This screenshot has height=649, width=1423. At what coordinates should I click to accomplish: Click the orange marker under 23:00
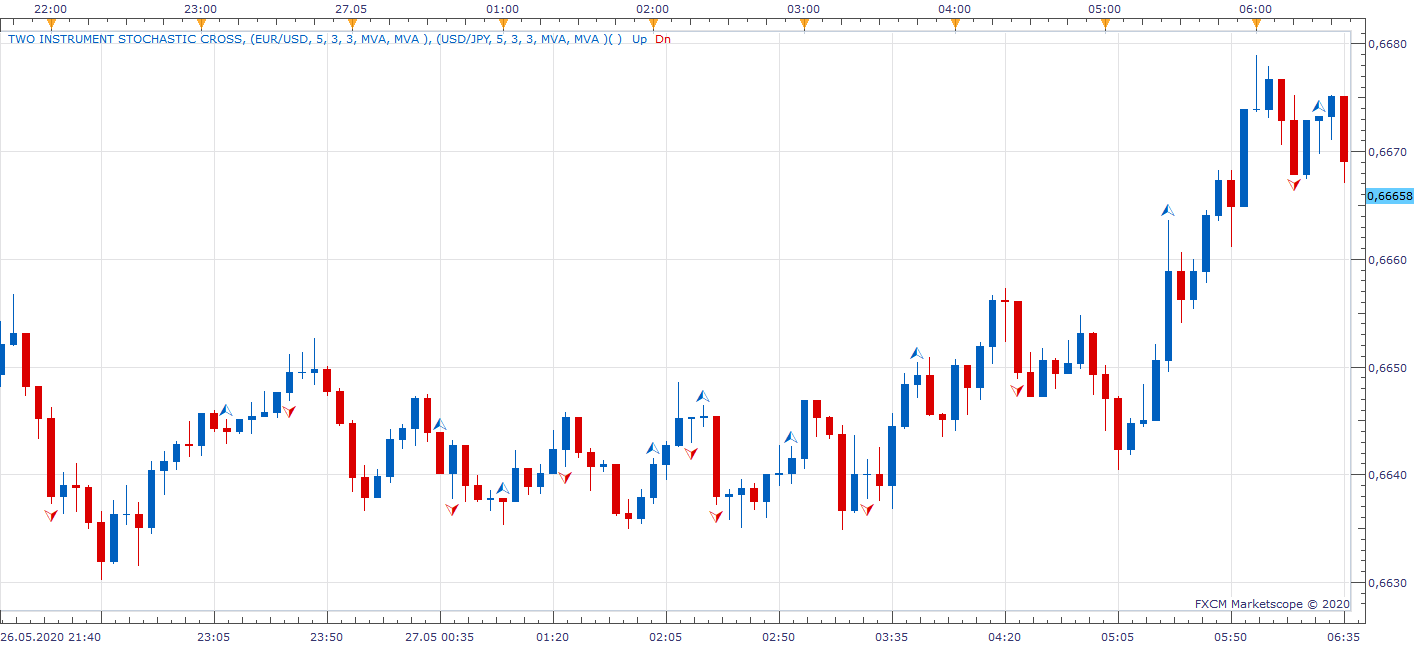[201, 24]
